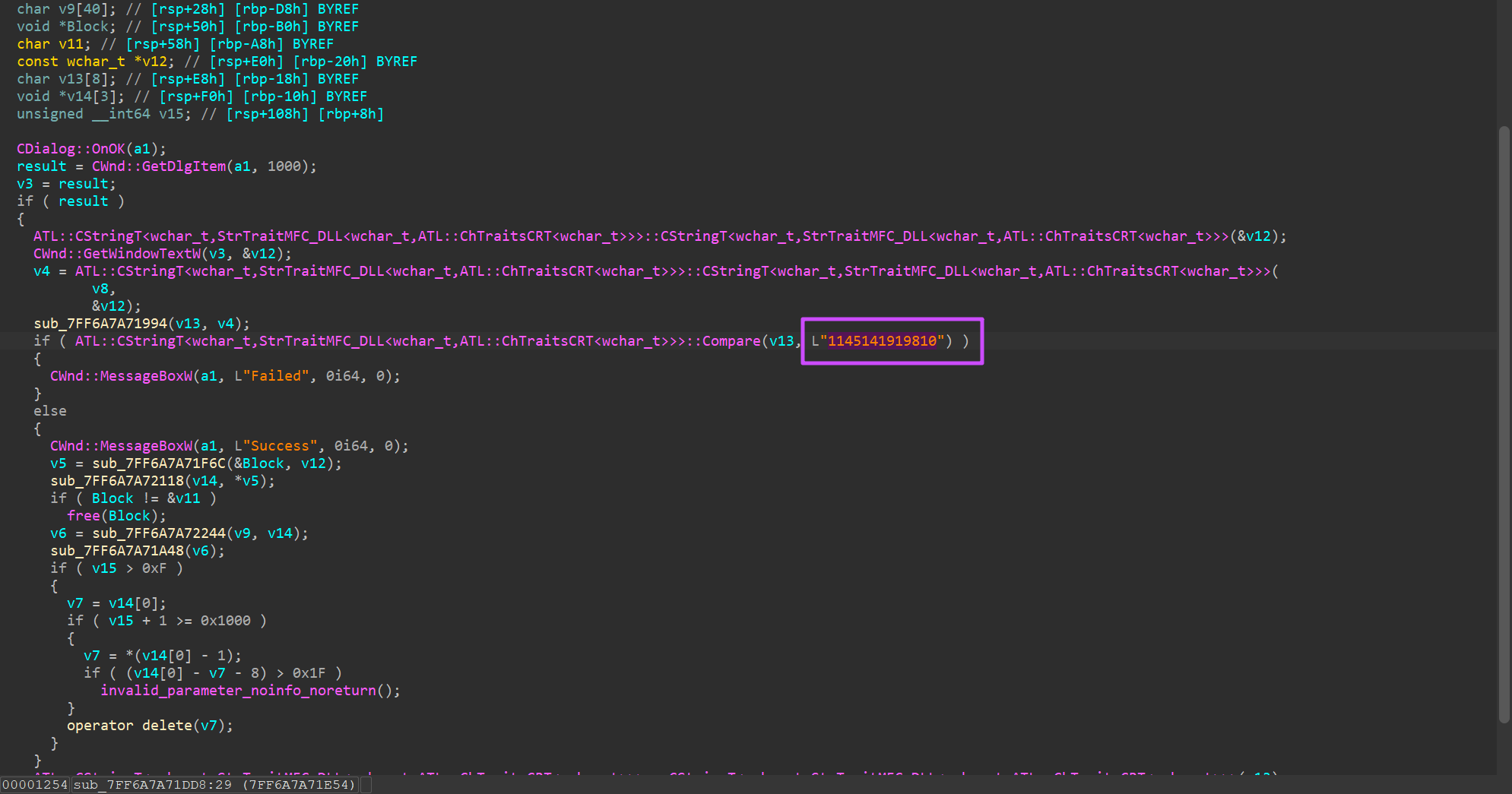Select the CWnd::GetDlgItem function name
Image resolution: width=1512 pixels, height=794 pixels.
pyautogui.click(x=159, y=166)
